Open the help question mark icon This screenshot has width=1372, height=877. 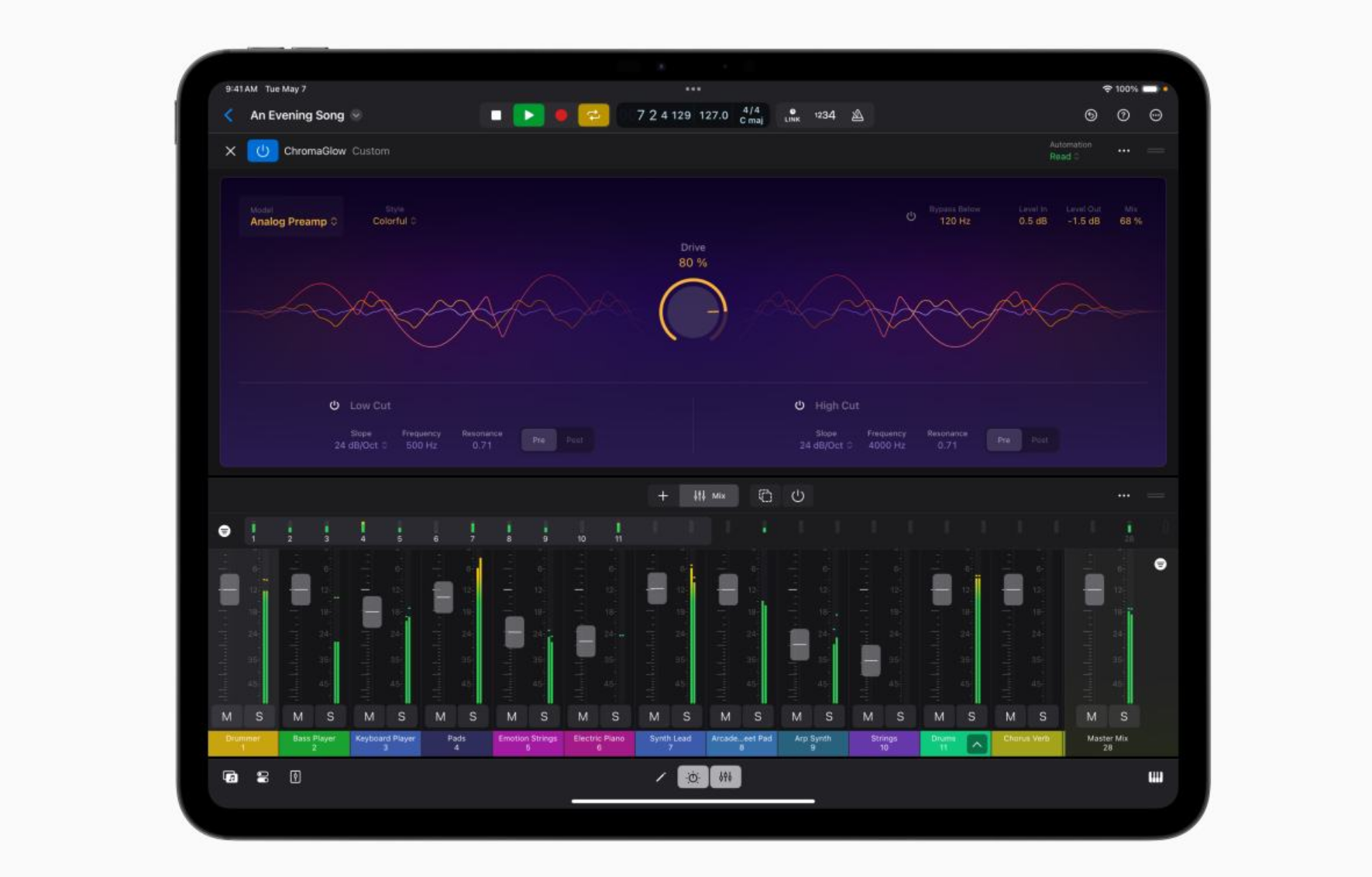click(x=1123, y=115)
